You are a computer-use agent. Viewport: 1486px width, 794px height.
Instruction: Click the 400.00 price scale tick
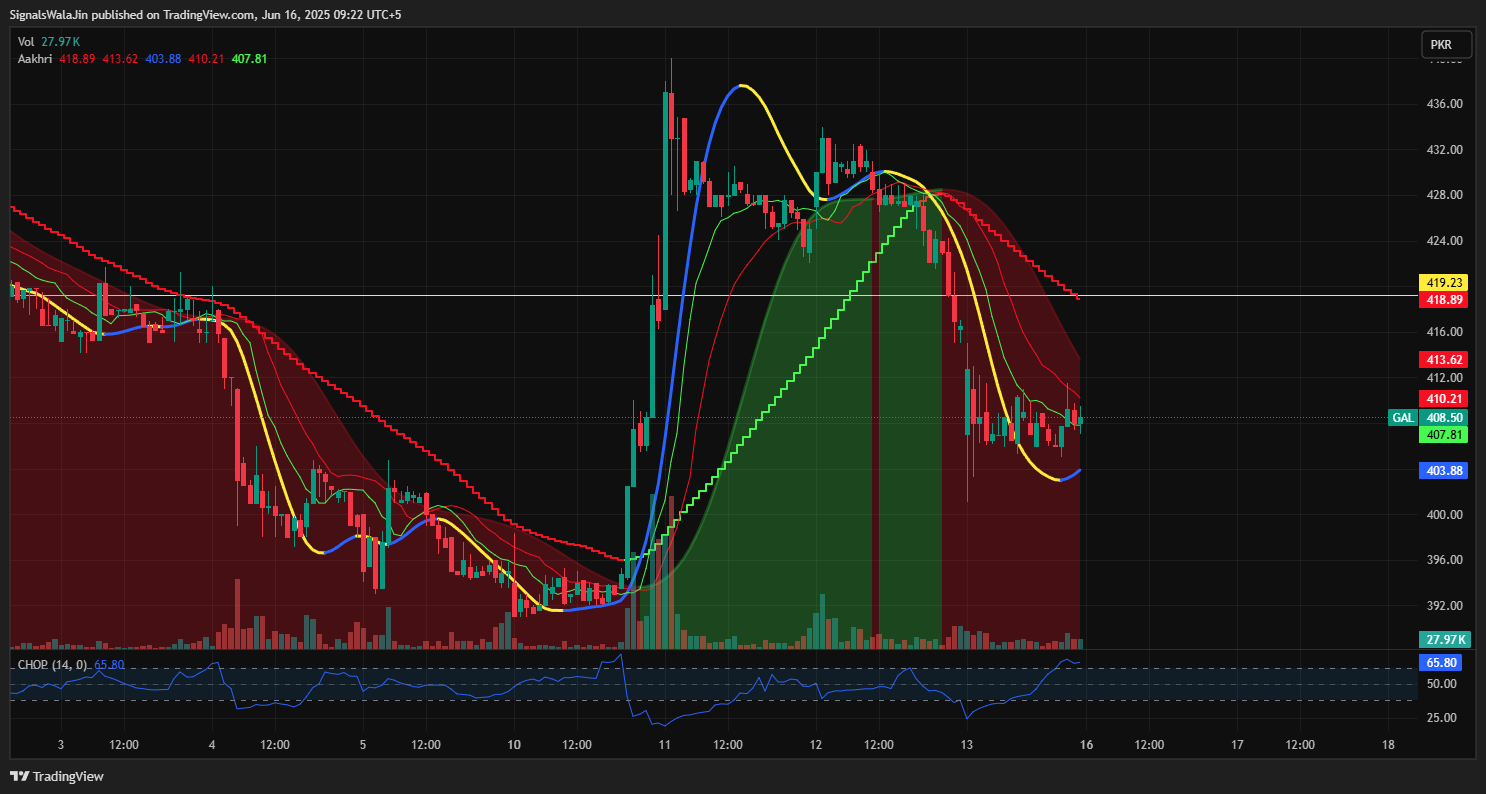pos(1445,515)
